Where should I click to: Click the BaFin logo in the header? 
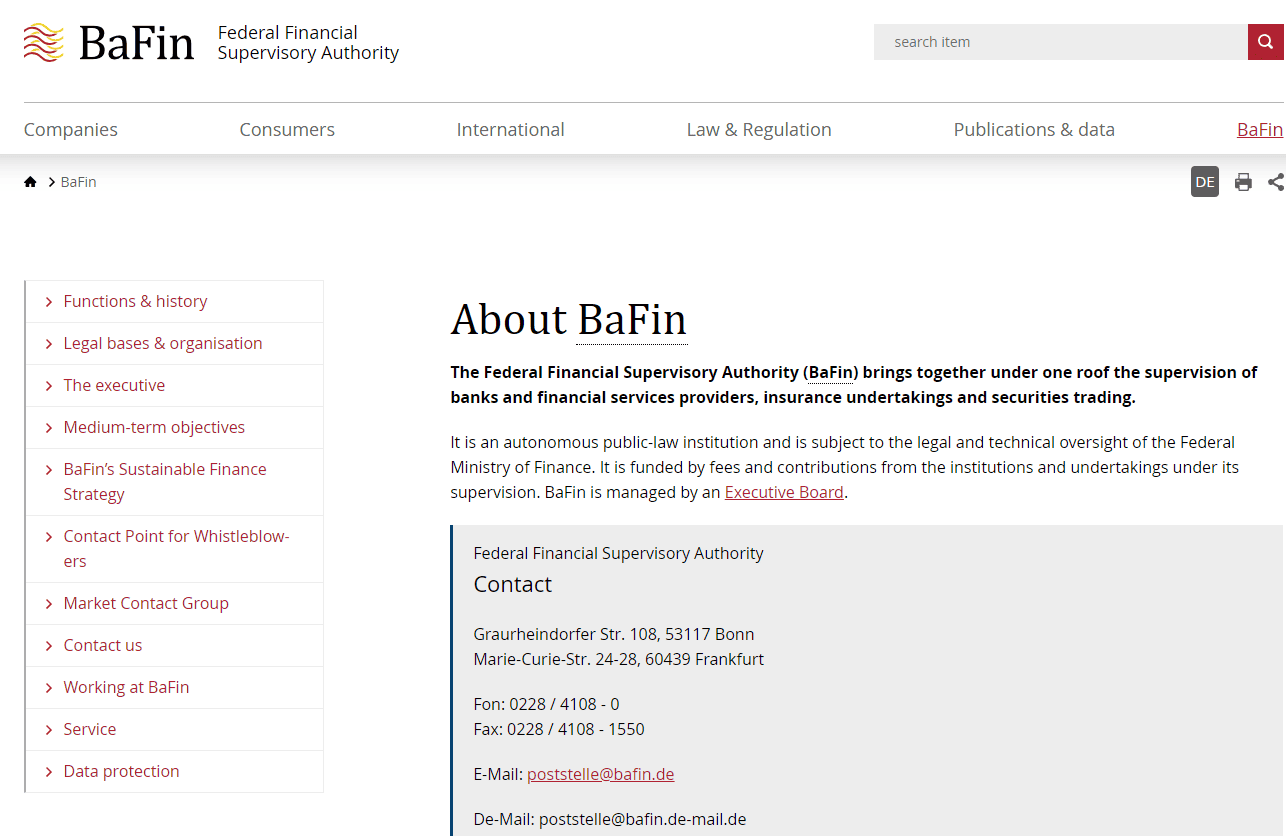(x=109, y=43)
